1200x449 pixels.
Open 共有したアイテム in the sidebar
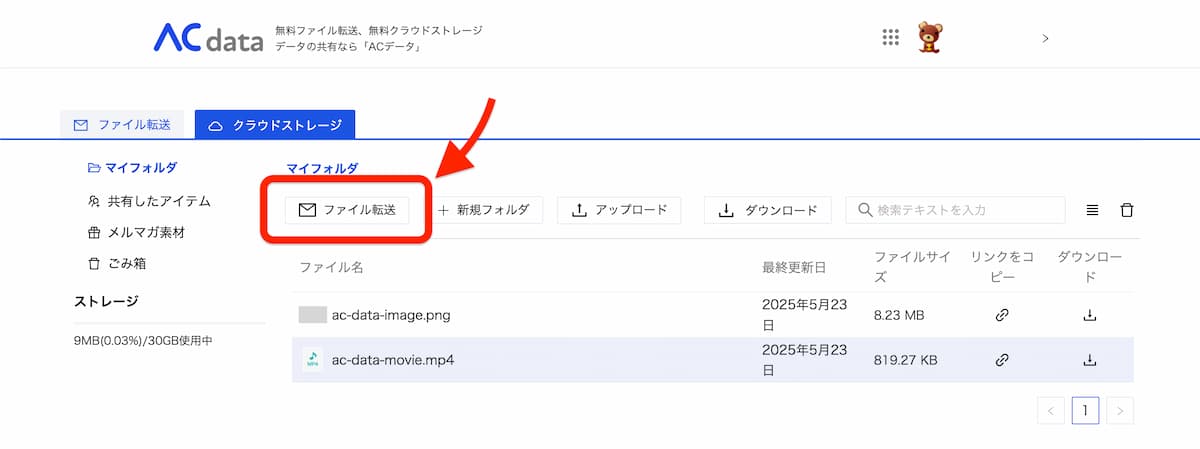149,201
